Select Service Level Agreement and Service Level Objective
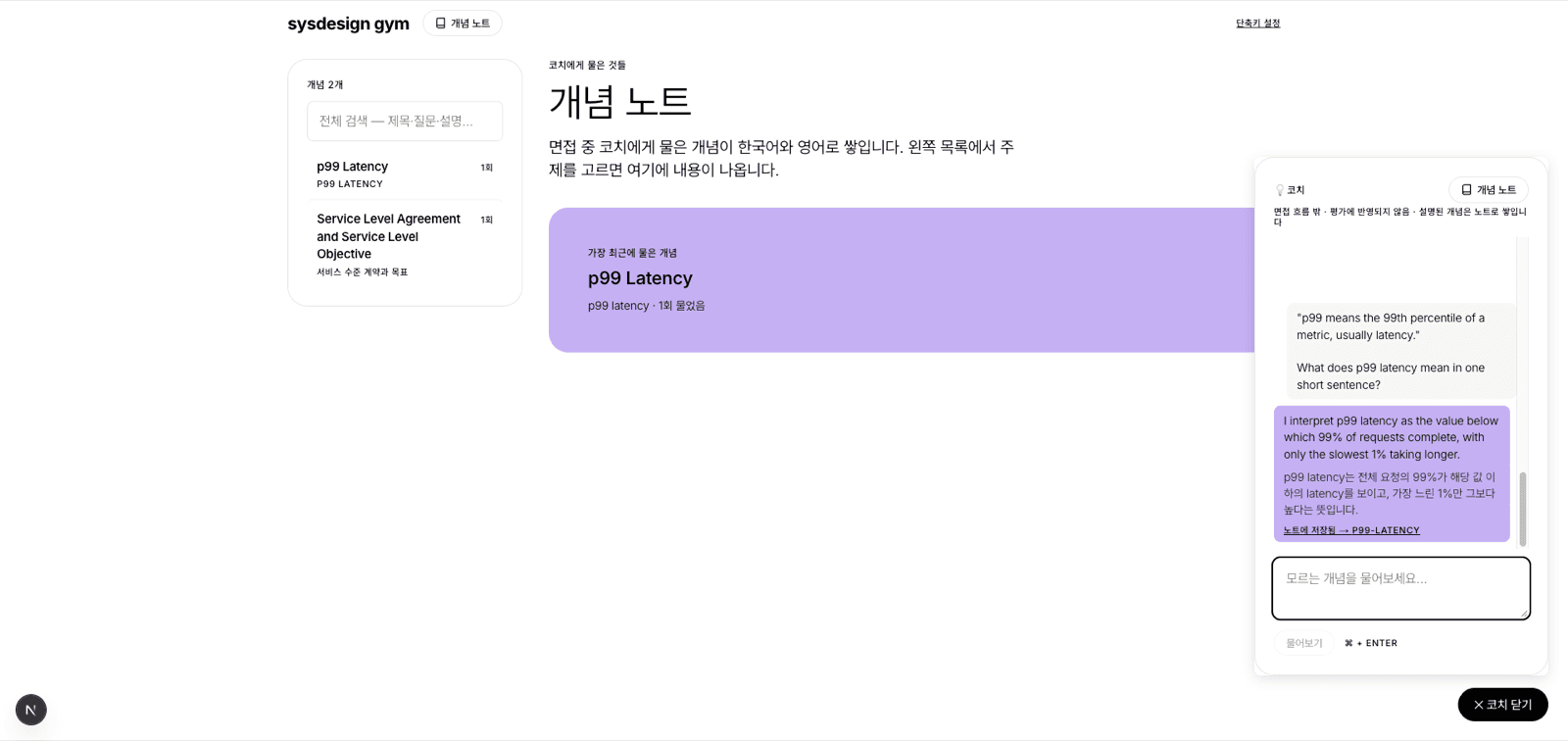This screenshot has height=741, width=1568. [405, 244]
